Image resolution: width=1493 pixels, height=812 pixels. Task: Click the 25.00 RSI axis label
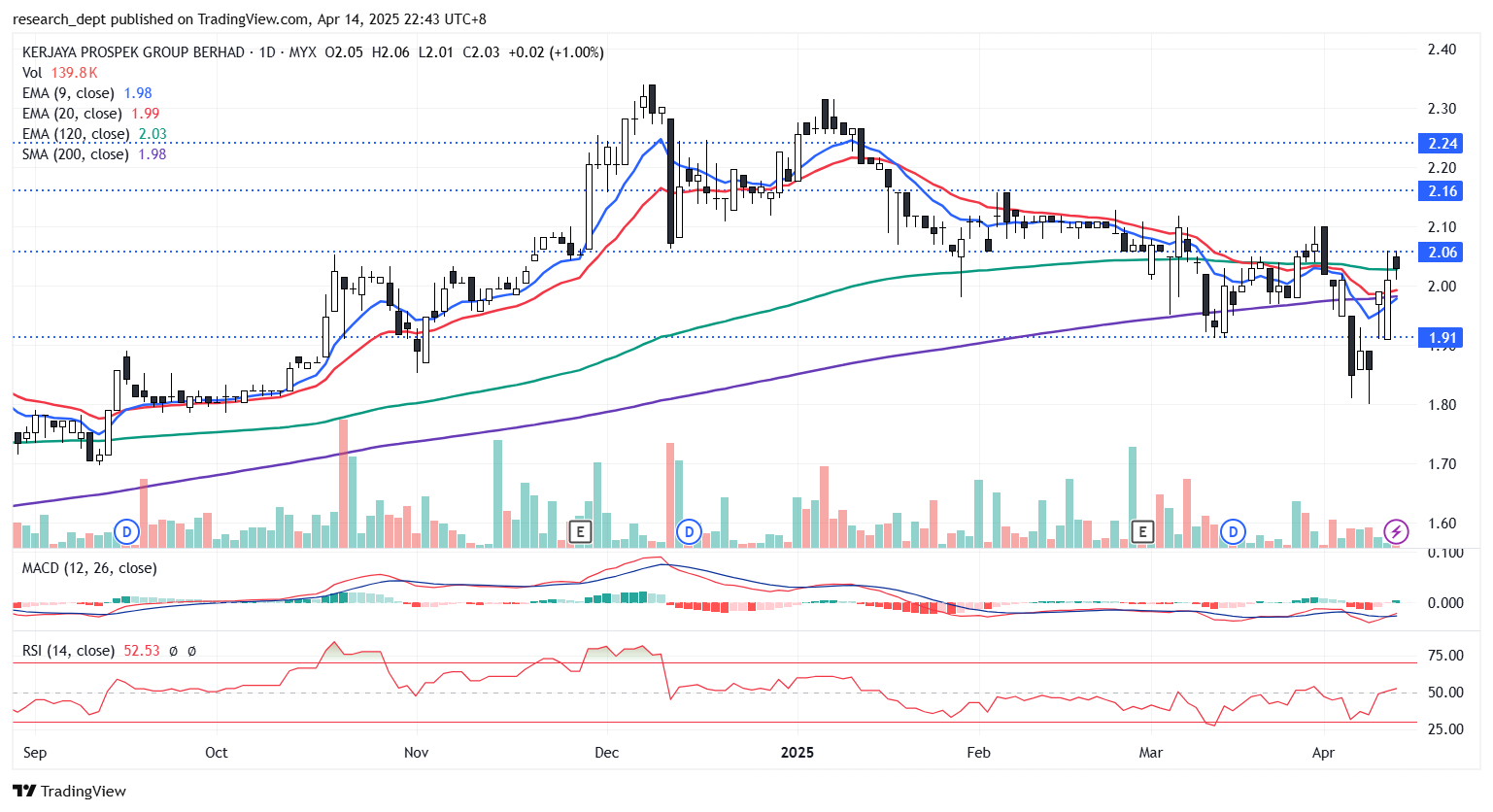pyautogui.click(x=1445, y=729)
